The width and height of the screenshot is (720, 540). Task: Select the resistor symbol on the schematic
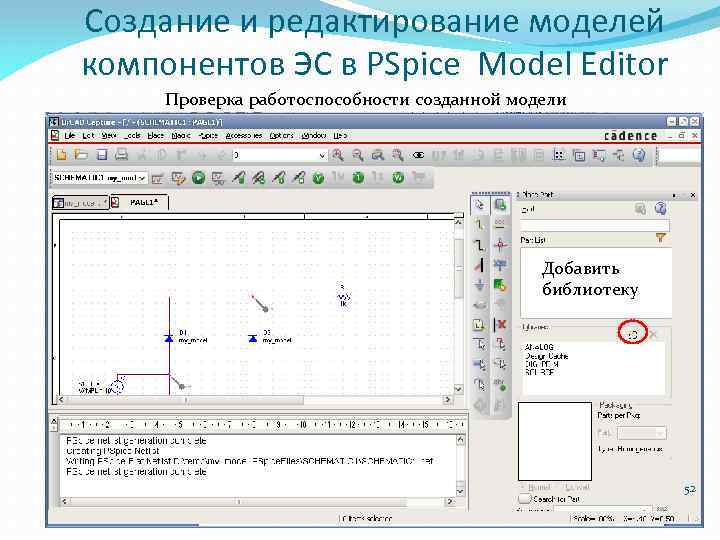[343, 298]
